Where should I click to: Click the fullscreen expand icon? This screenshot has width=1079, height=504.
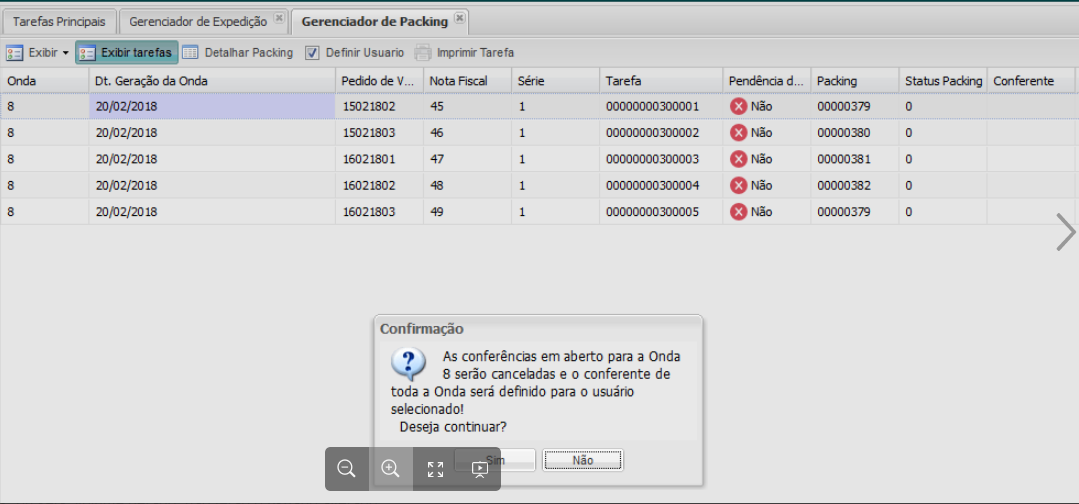(x=435, y=470)
